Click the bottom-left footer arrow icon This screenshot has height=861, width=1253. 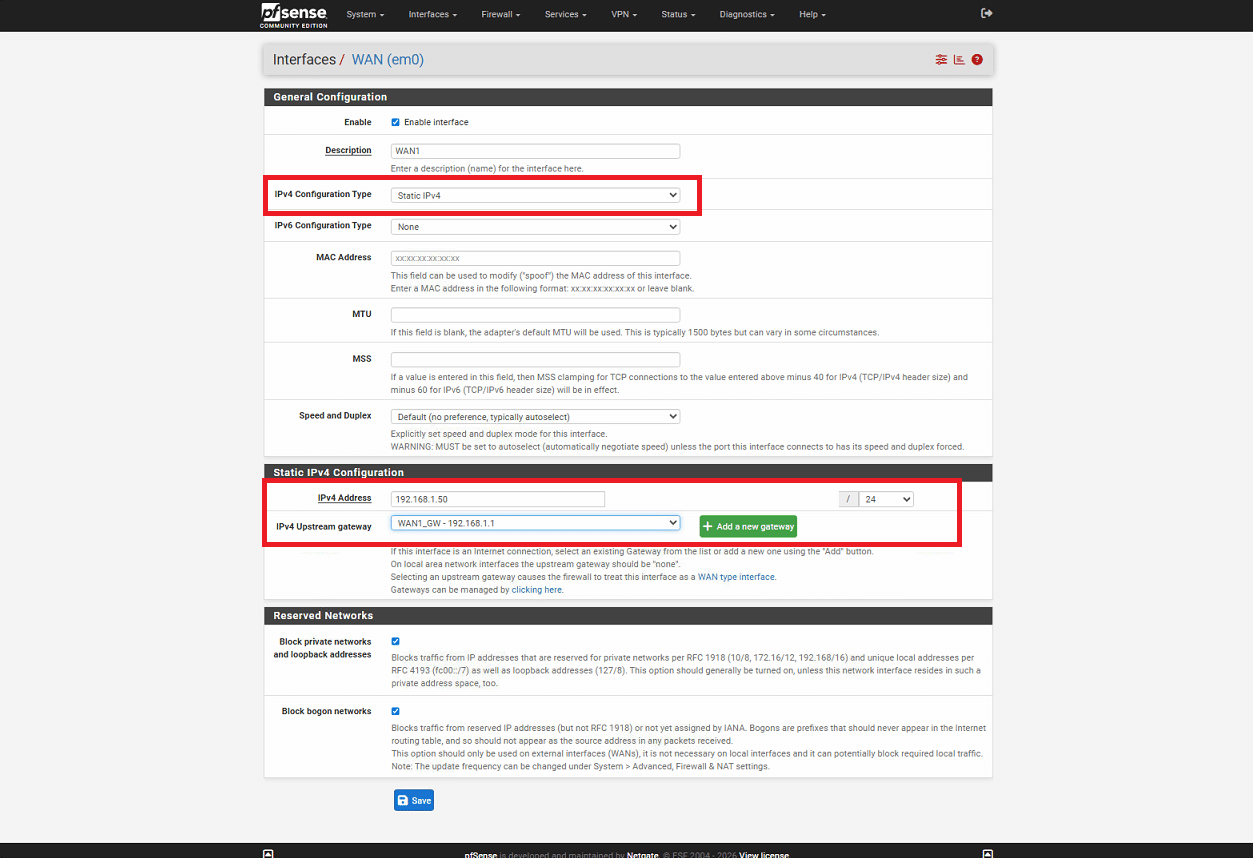268,854
